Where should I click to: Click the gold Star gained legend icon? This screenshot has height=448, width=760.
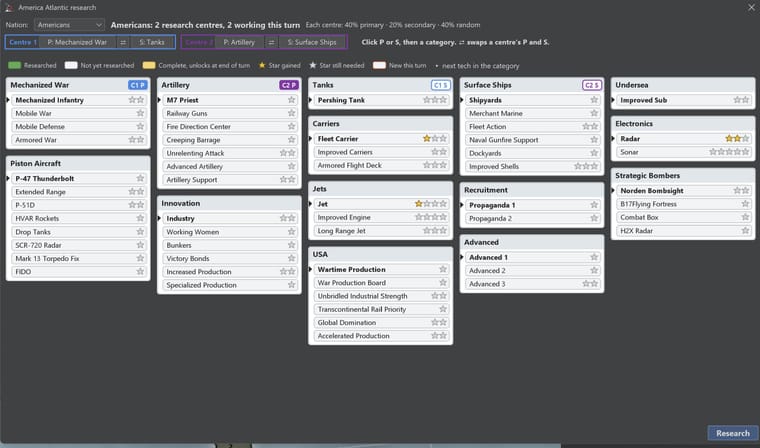click(262, 65)
